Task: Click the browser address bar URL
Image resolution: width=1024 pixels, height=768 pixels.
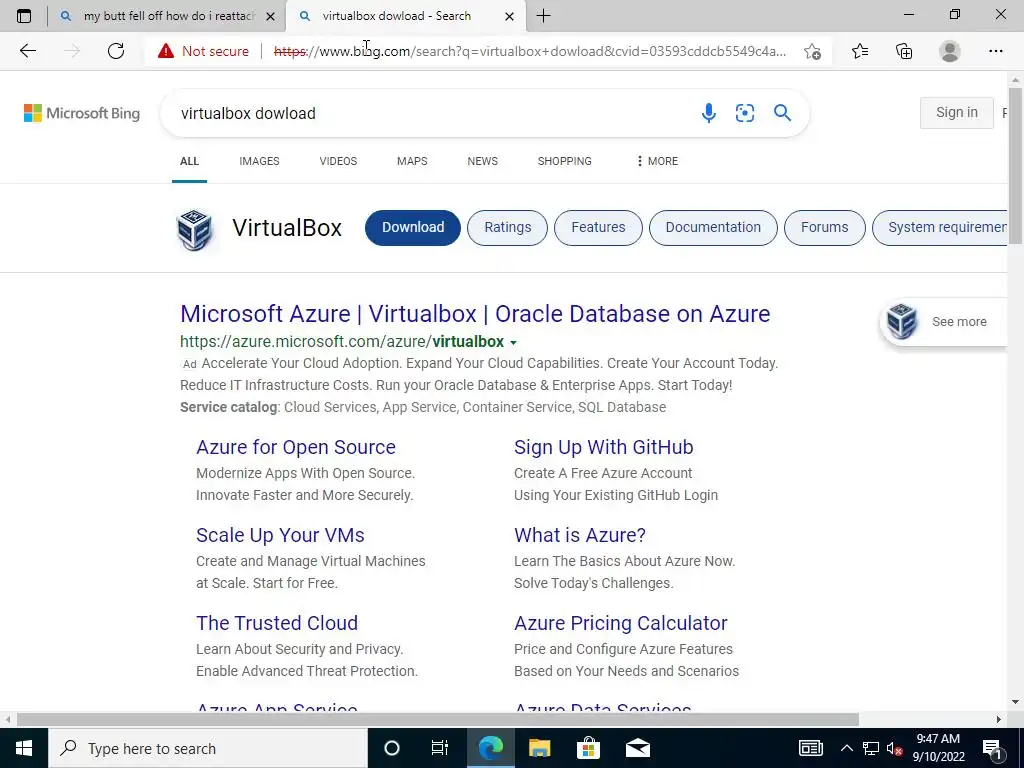Action: [x=530, y=51]
